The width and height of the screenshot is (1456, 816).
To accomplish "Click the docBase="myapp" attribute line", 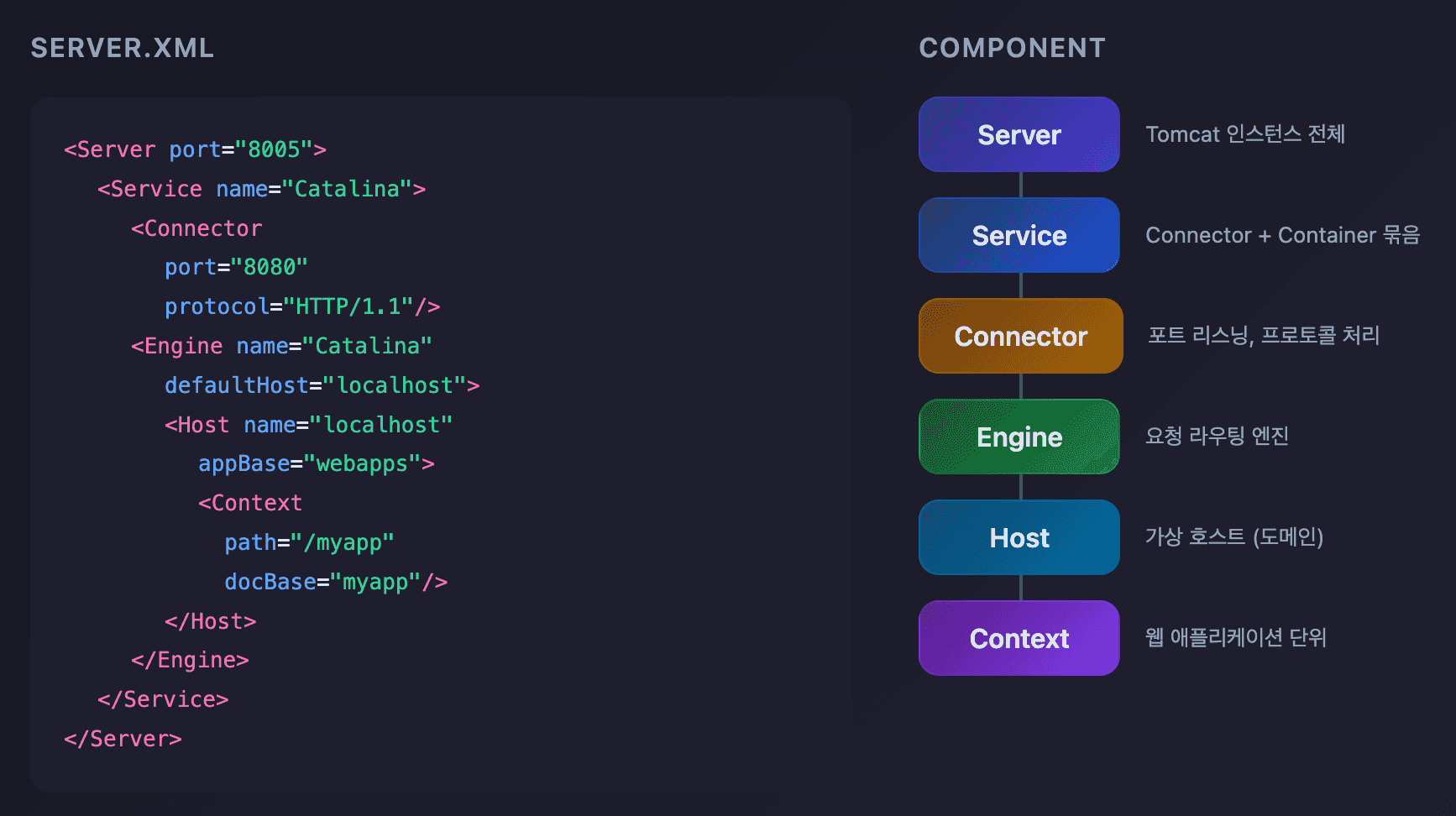I will [x=336, y=582].
